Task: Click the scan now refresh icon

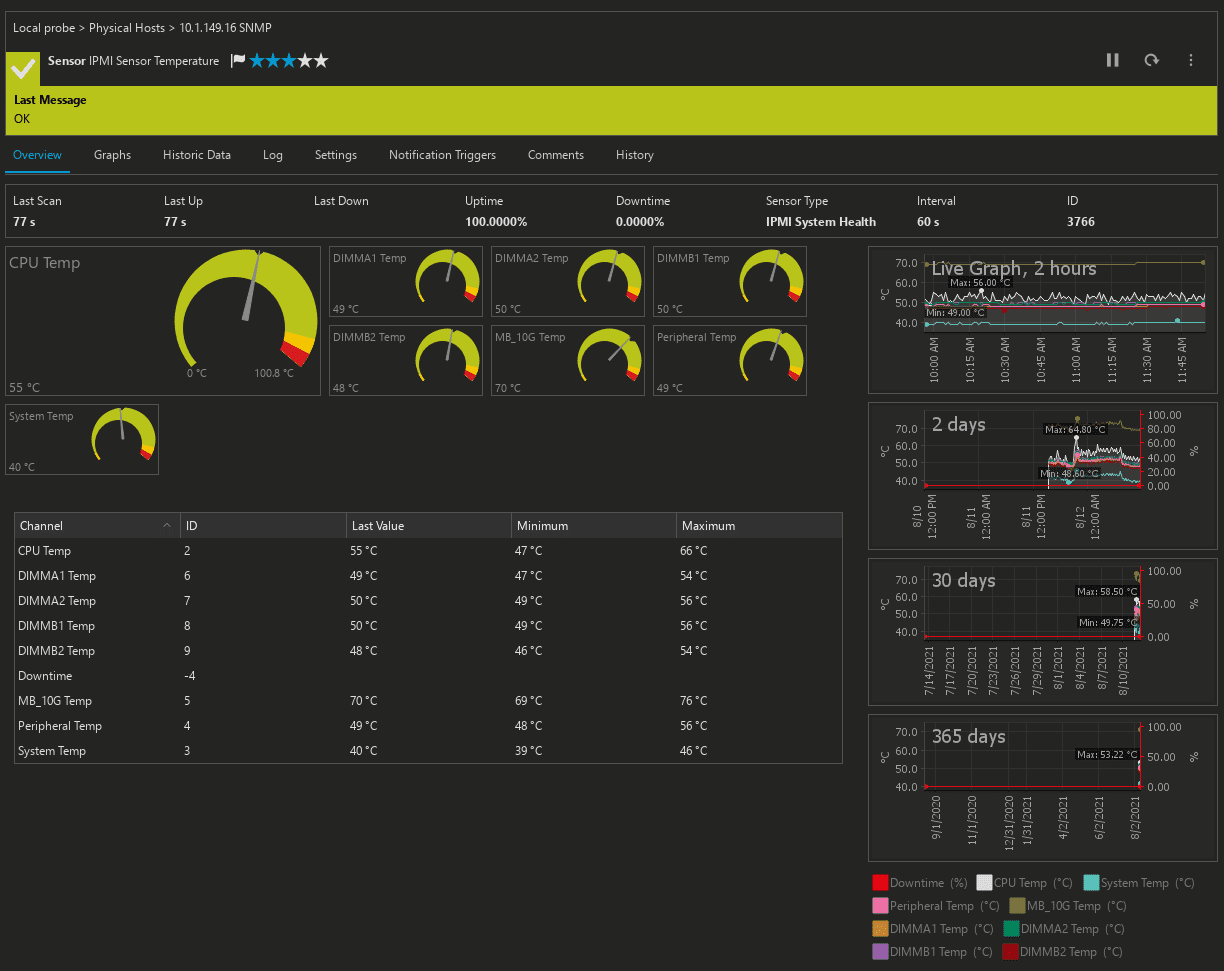Action: click(1151, 60)
